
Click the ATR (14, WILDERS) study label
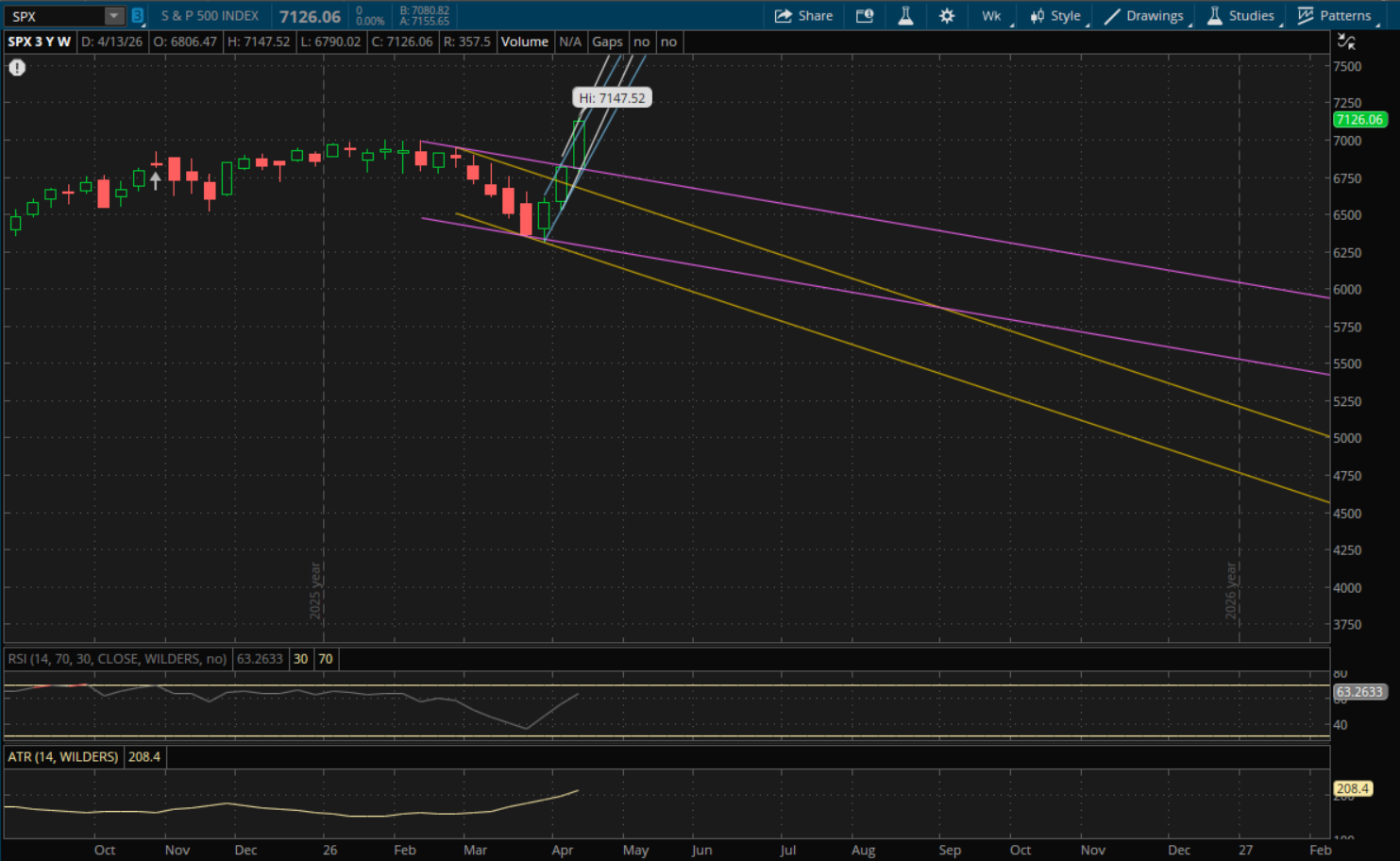[63, 757]
